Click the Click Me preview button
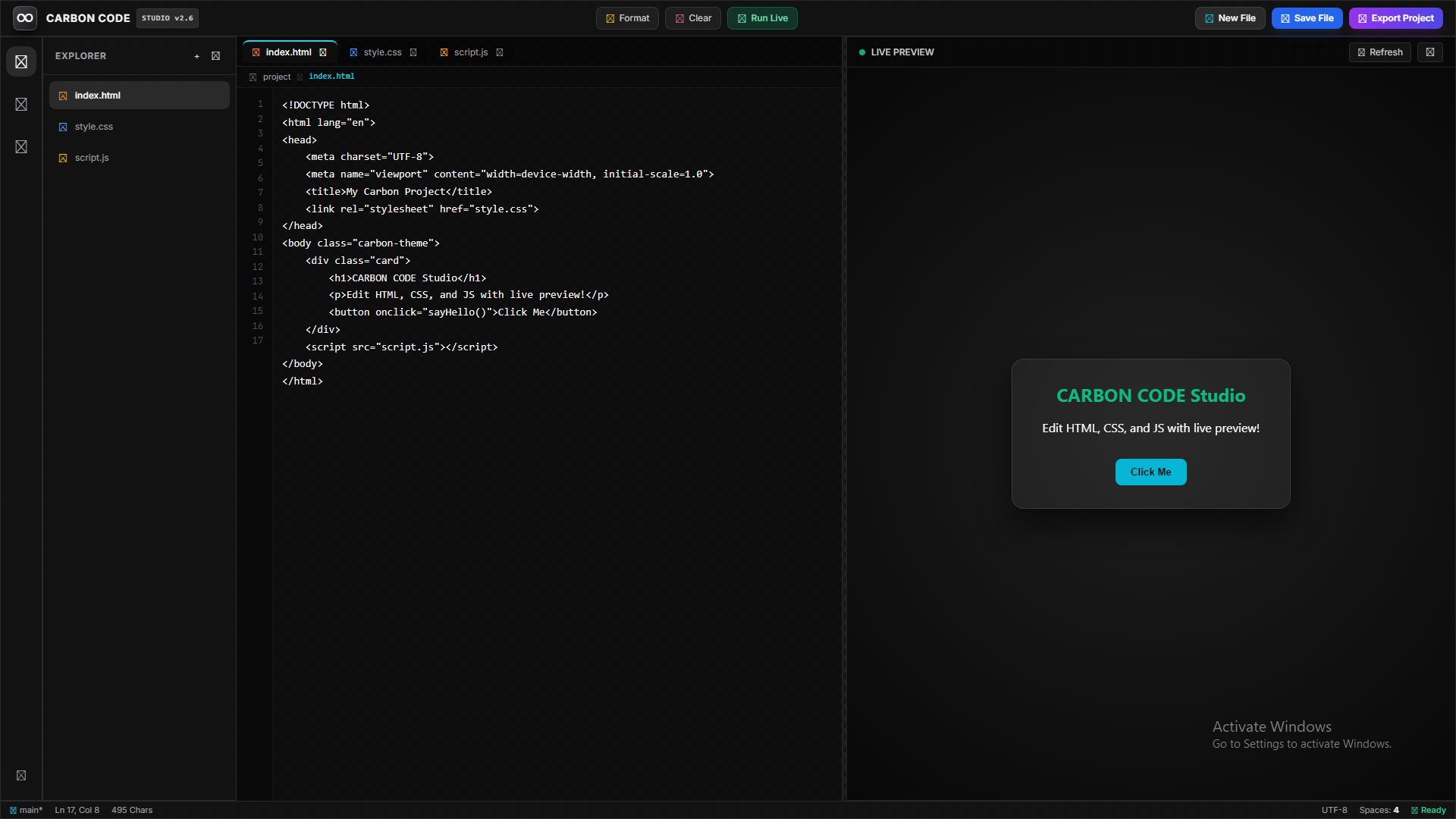1456x819 pixels. click(1150, 472)
